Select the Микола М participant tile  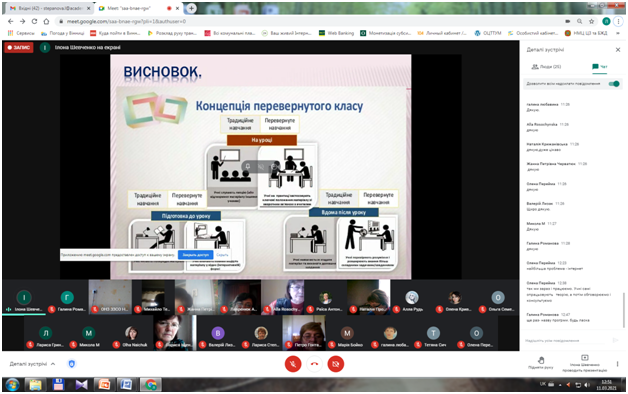pos(89,333)
